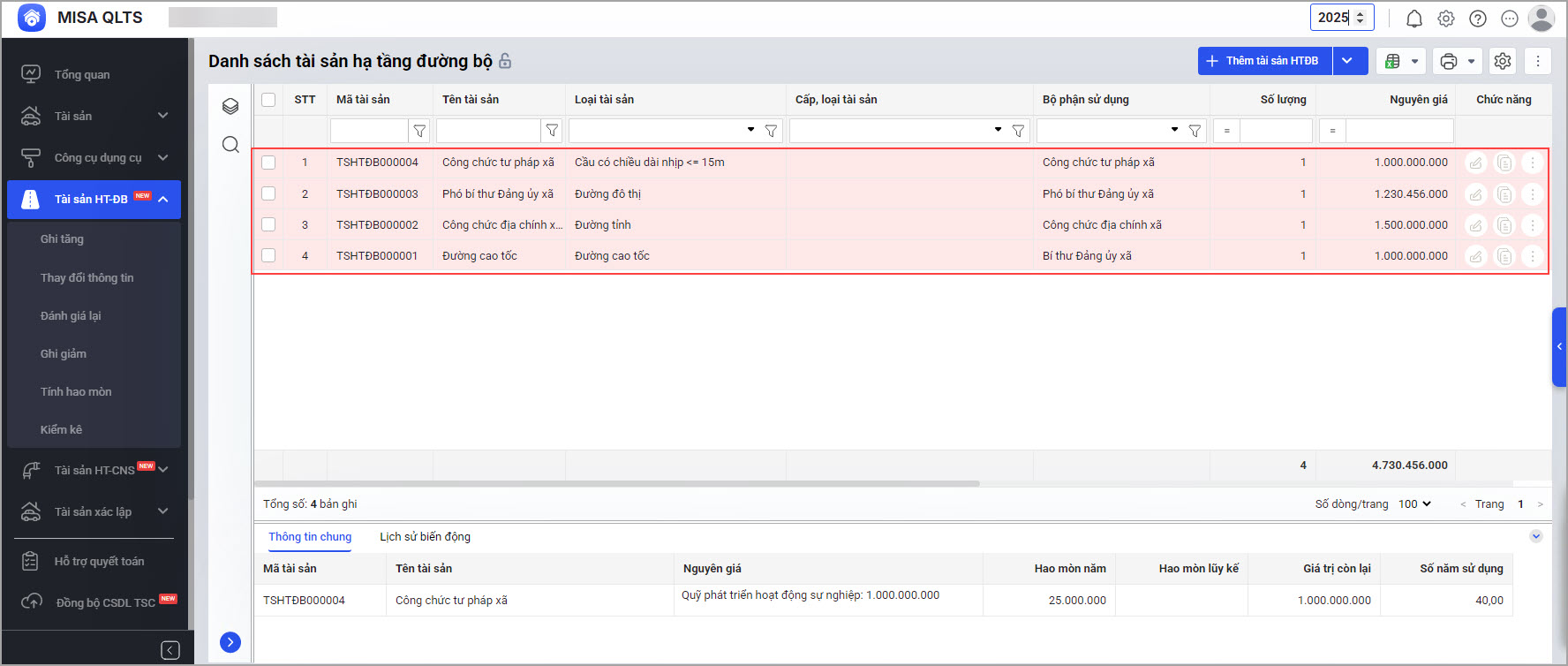The width and height of the screenshot is (1568, 666).
Task: Click the print icon in toolbar
Action: click(1449, 61)
